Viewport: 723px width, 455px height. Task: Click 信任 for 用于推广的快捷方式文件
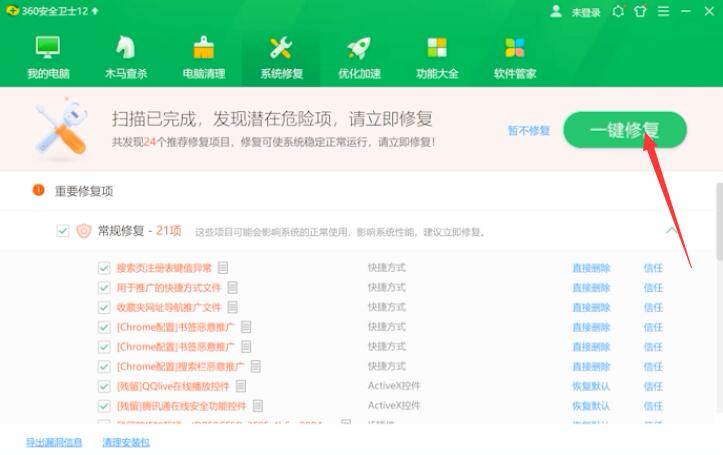(653, 288)
